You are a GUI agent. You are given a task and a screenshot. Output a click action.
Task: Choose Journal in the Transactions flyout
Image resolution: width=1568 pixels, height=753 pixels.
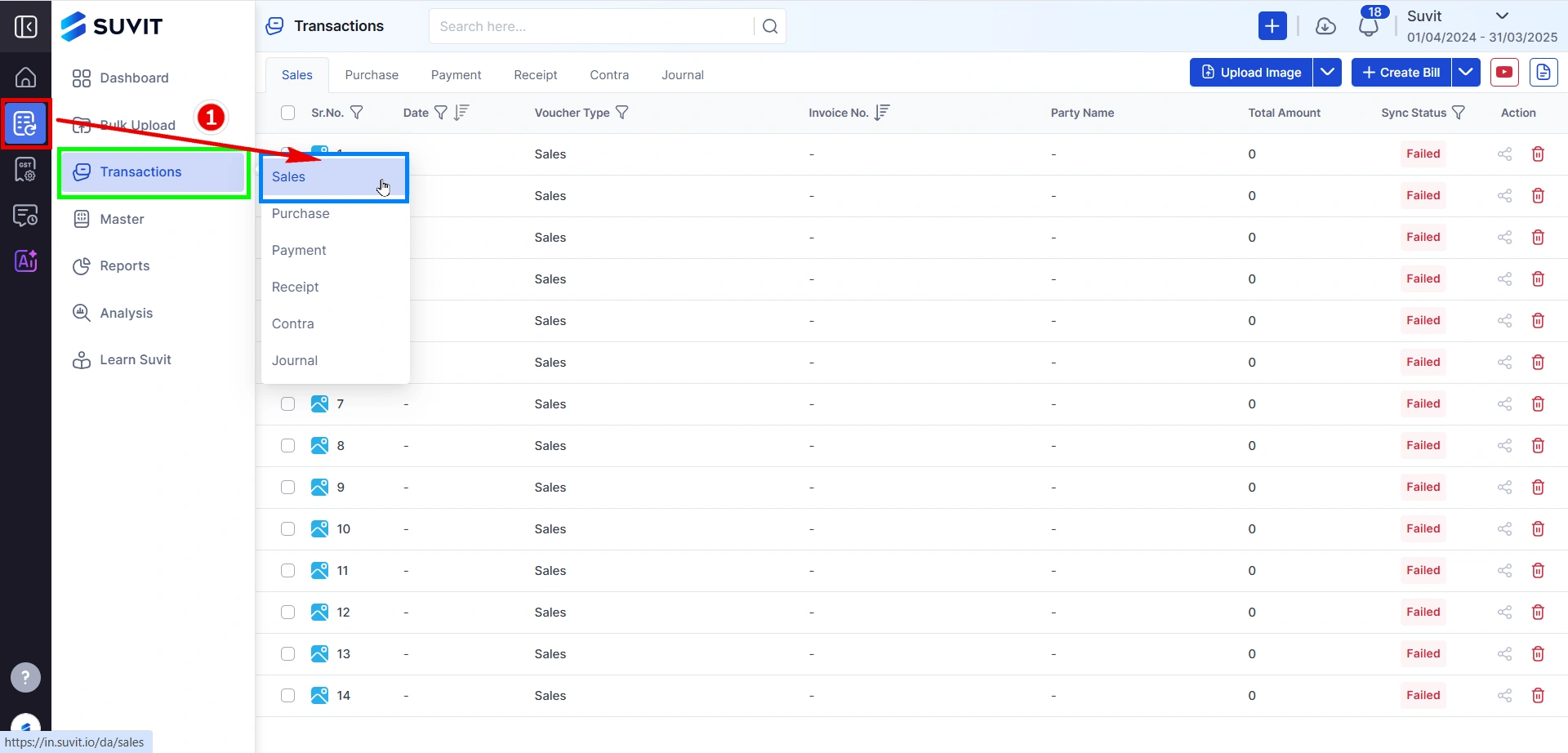[334, 361]
